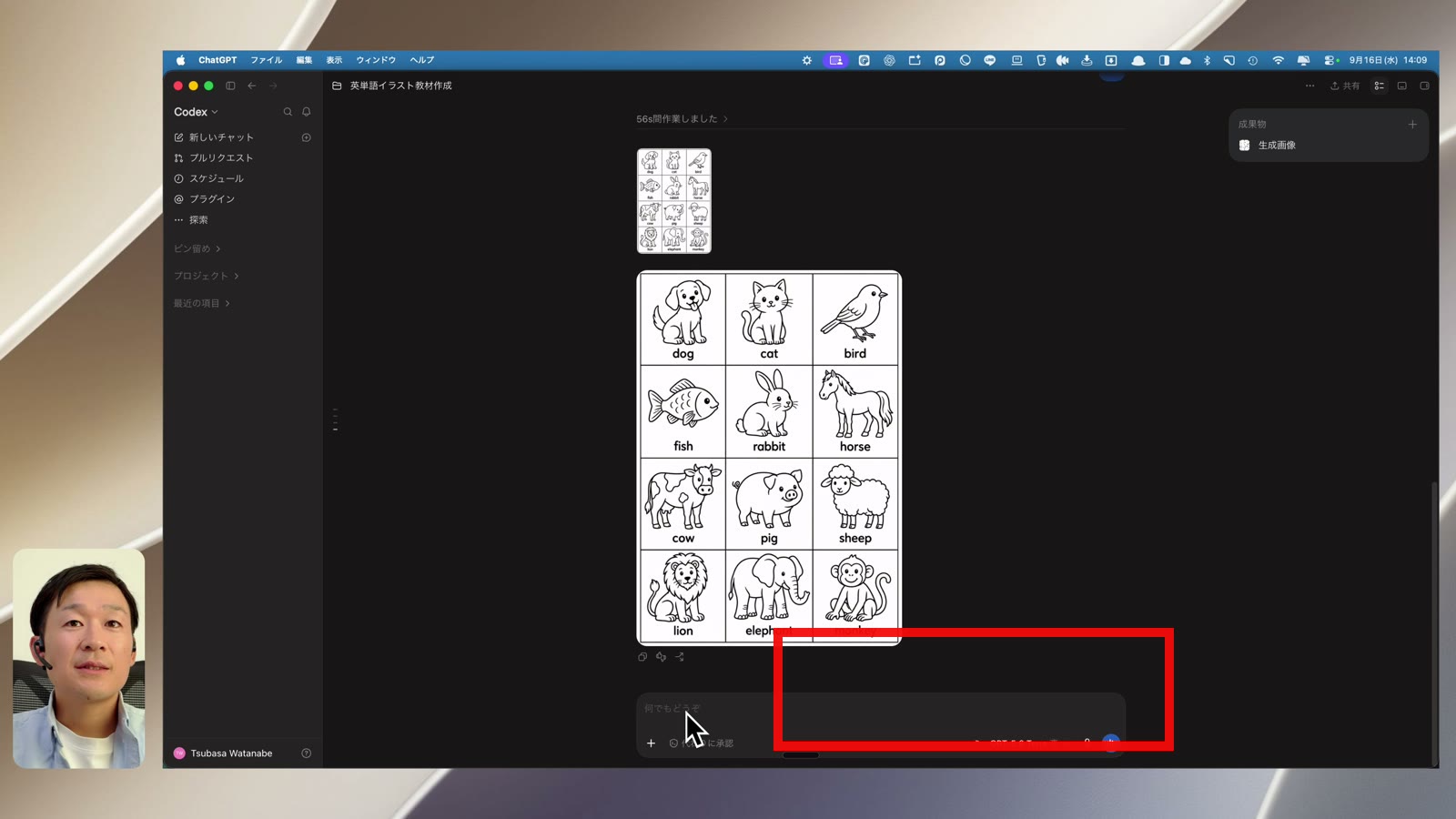Click the plus attachment button in composer
The width and height of the screenshot is (1456, 819).
[x=651, y=743]
